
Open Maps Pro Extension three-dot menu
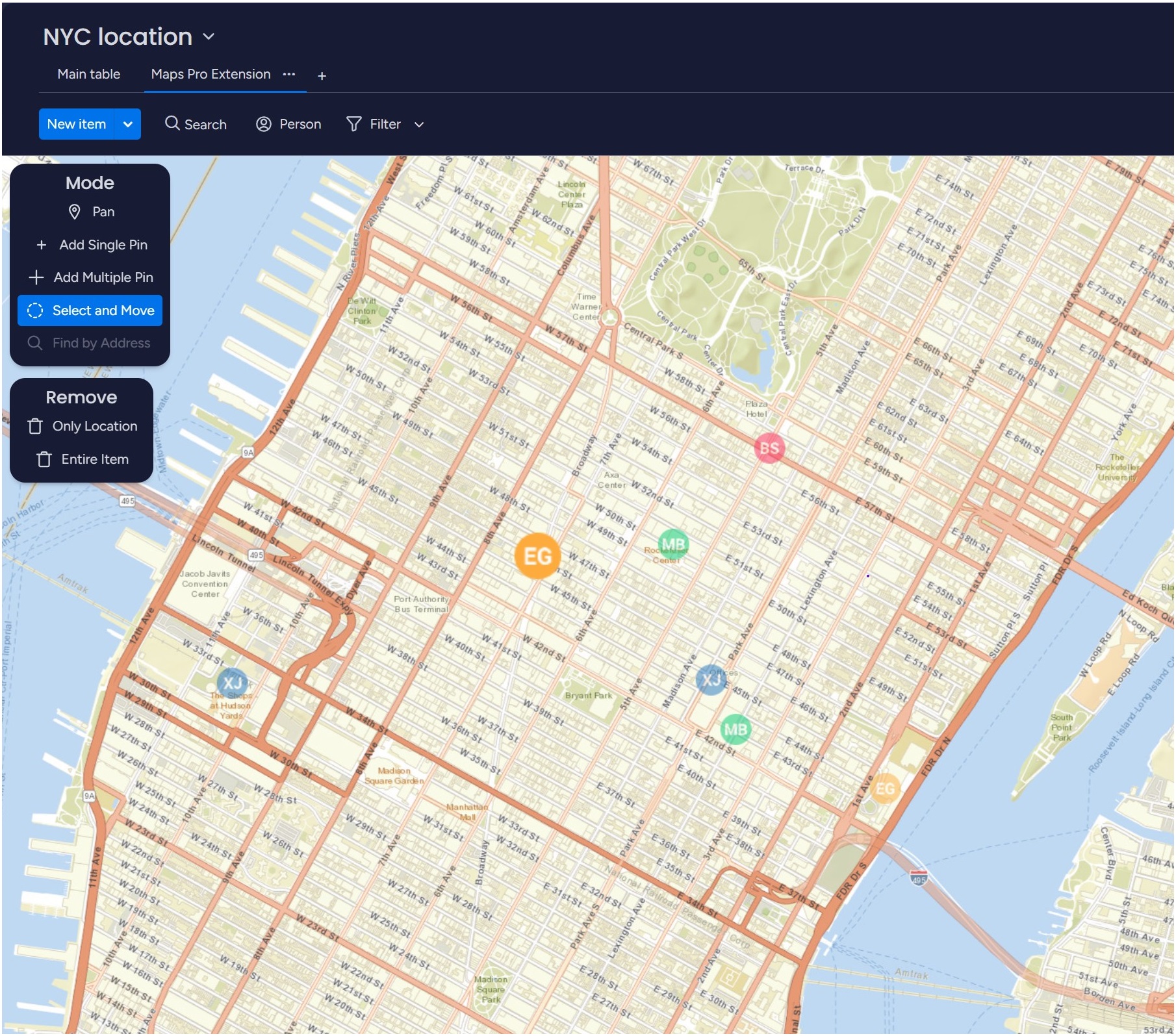click(x=289, y=74)
